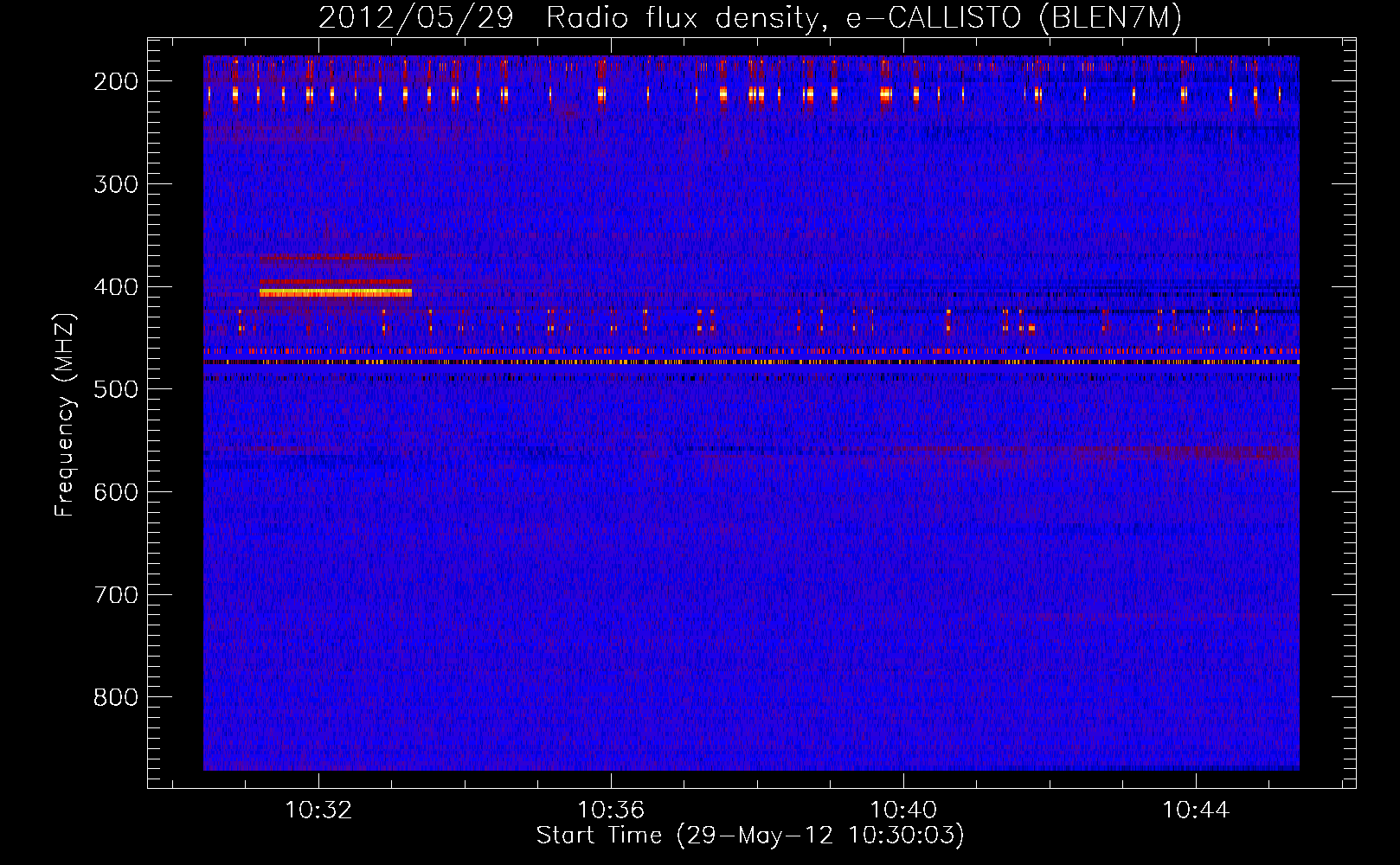Click the continuous yellow line near 475 MHz
The height and width of the screenshot is (865, 1400).
click(751, 362)
